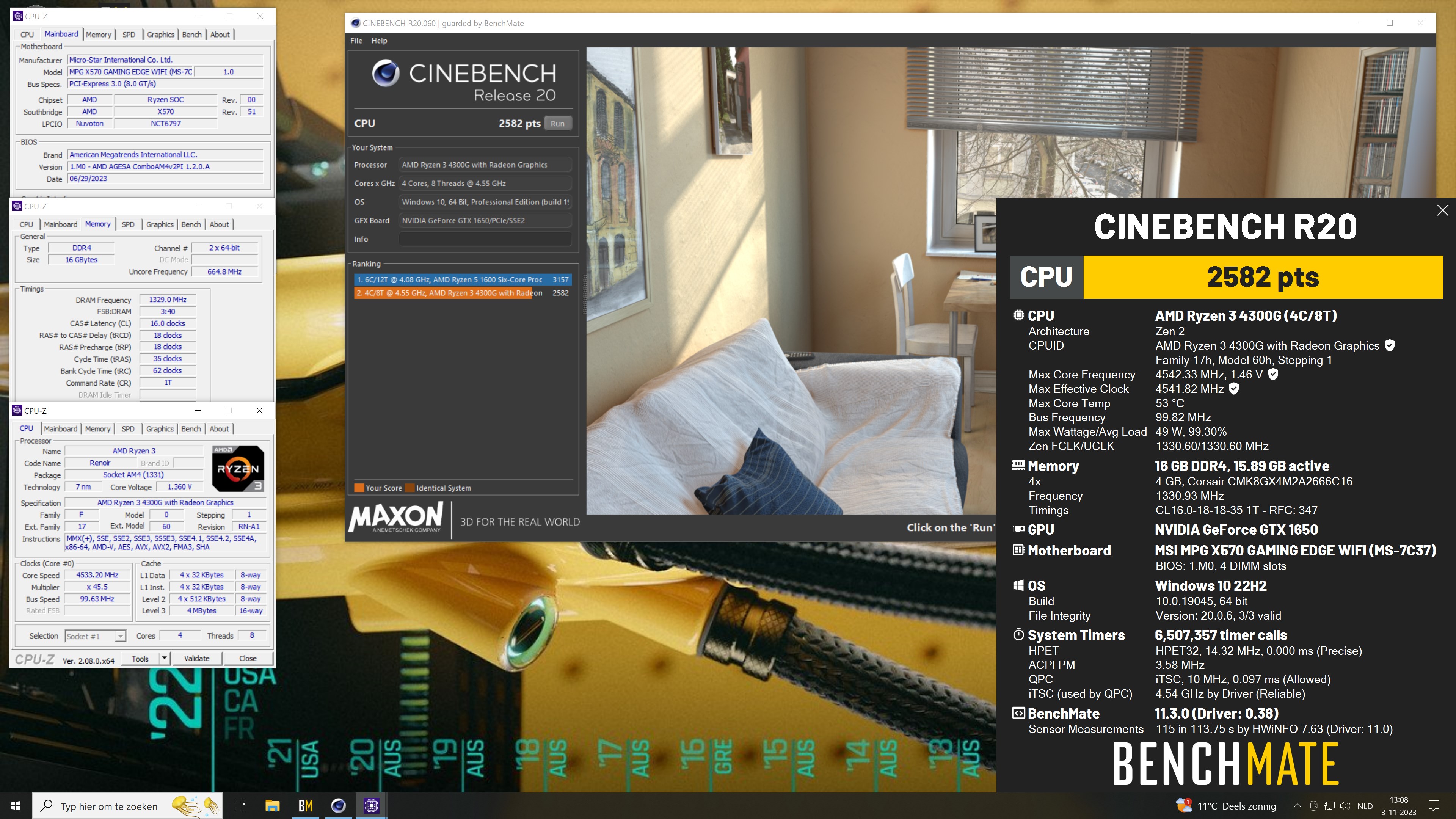This screenshot has width=1456, height=819.
Task: Click the BenchMate section icon
Action: 1018,713
